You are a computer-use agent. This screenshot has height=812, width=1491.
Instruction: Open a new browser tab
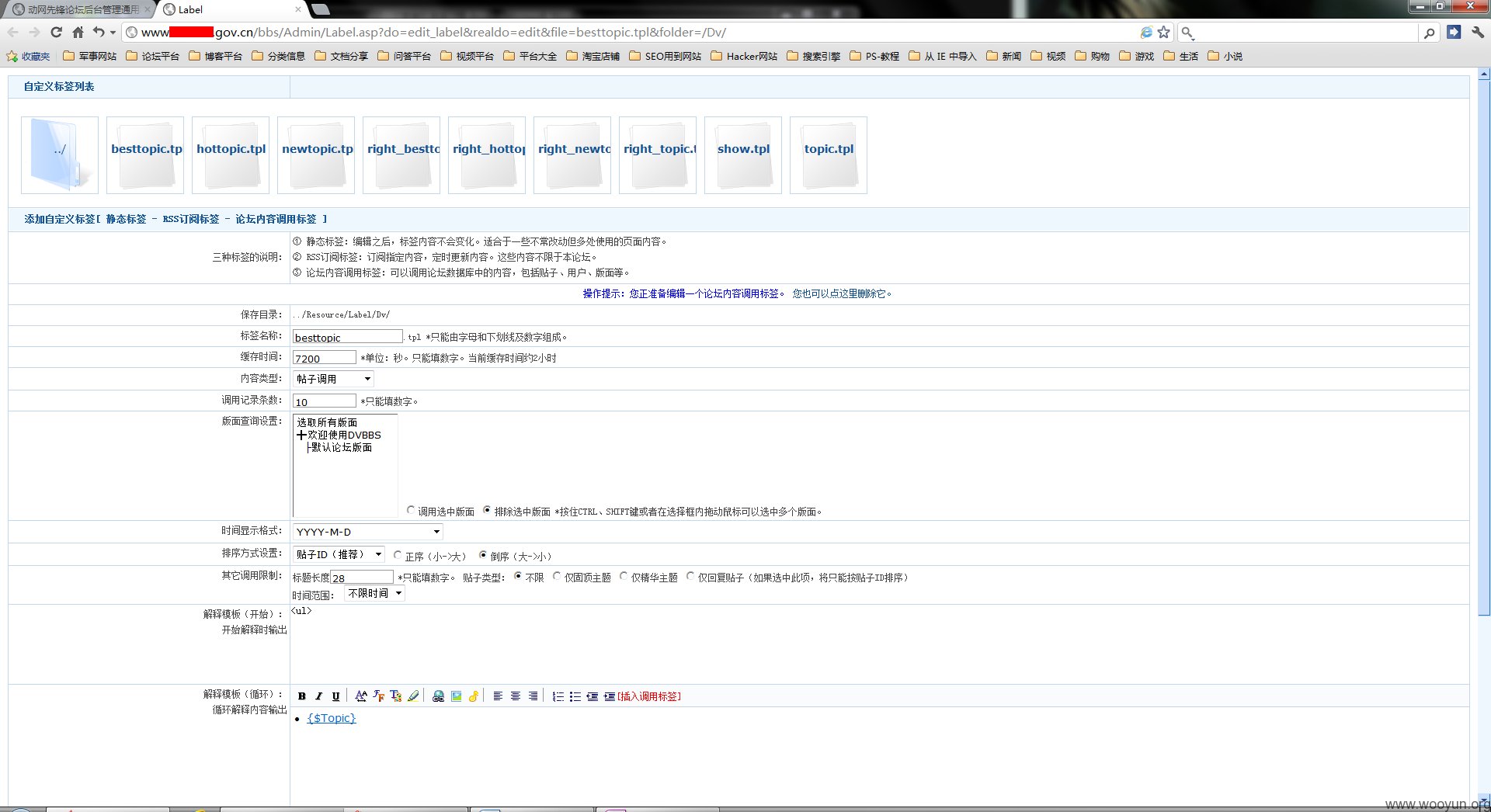tap(321, 9)
